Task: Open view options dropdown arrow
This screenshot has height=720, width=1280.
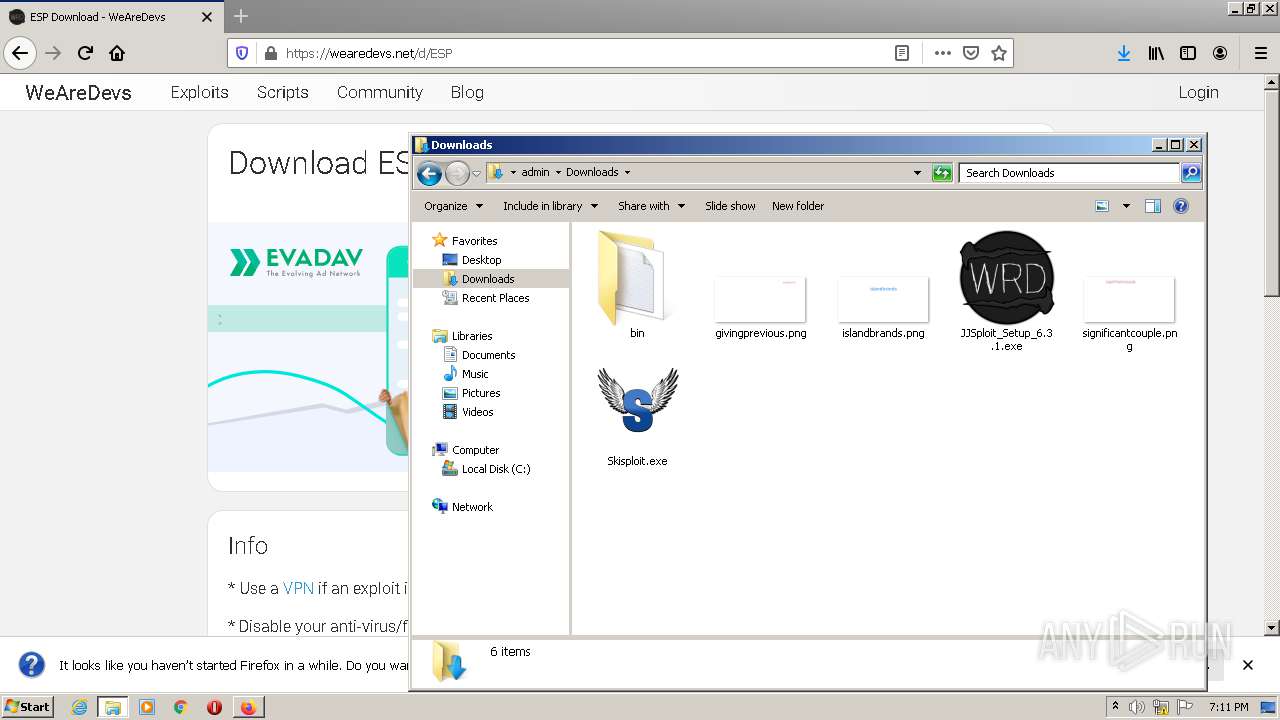Action: (x=1126, y=206)
